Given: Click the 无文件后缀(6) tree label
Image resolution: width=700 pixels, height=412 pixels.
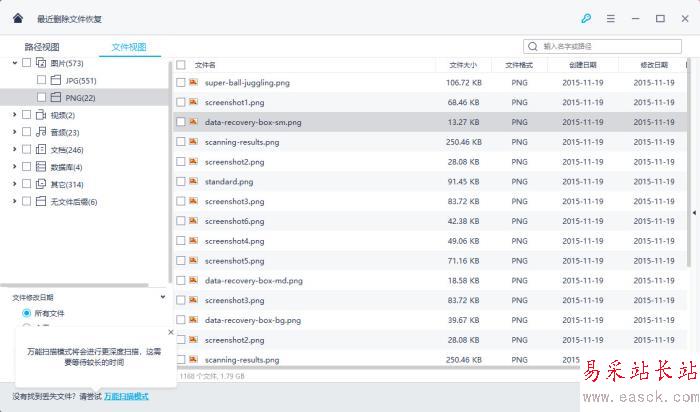Looking at the screenshot, I should [74, 202].
